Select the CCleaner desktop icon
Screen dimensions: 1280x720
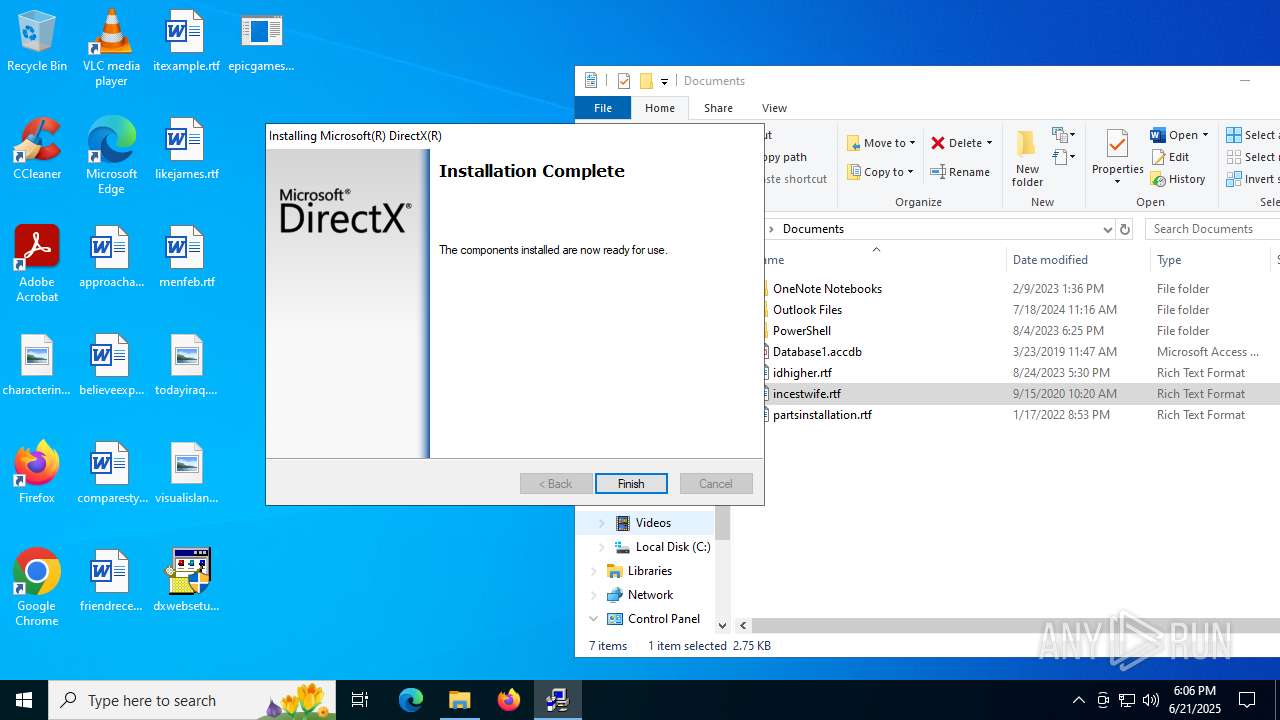click(37, 149)
